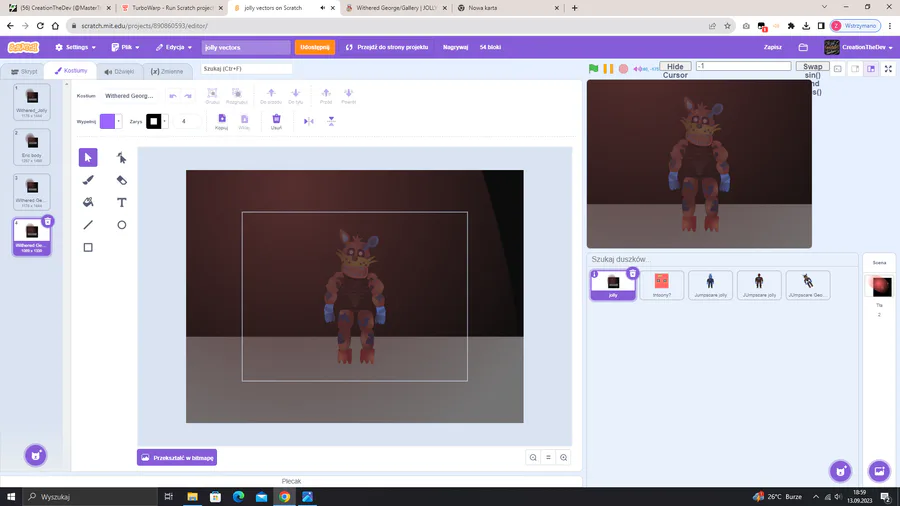Click the Zapisz save button
The height and width of the screenshot is (506, 900).
[x=773, y=47]
